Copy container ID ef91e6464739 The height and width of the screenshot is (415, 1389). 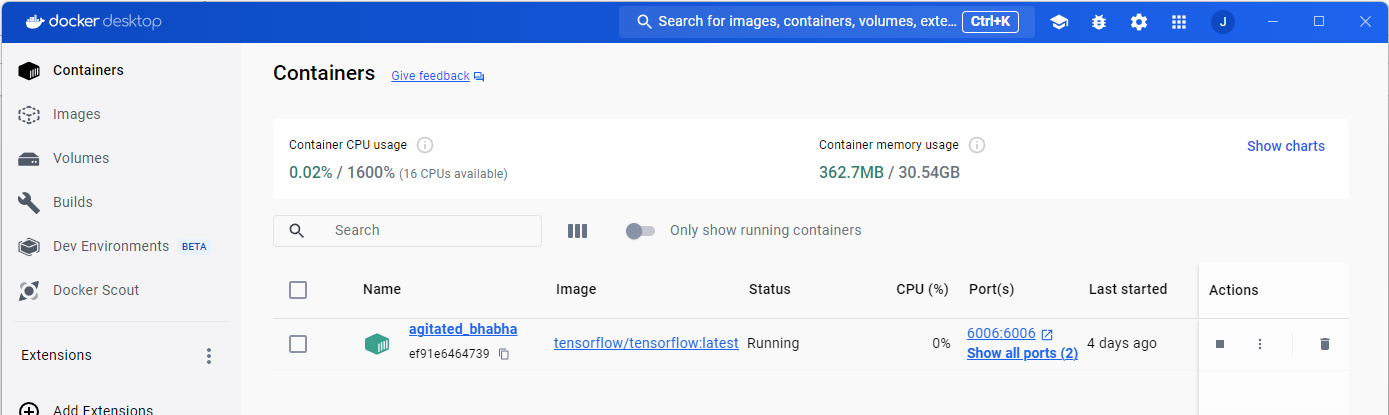504,354
